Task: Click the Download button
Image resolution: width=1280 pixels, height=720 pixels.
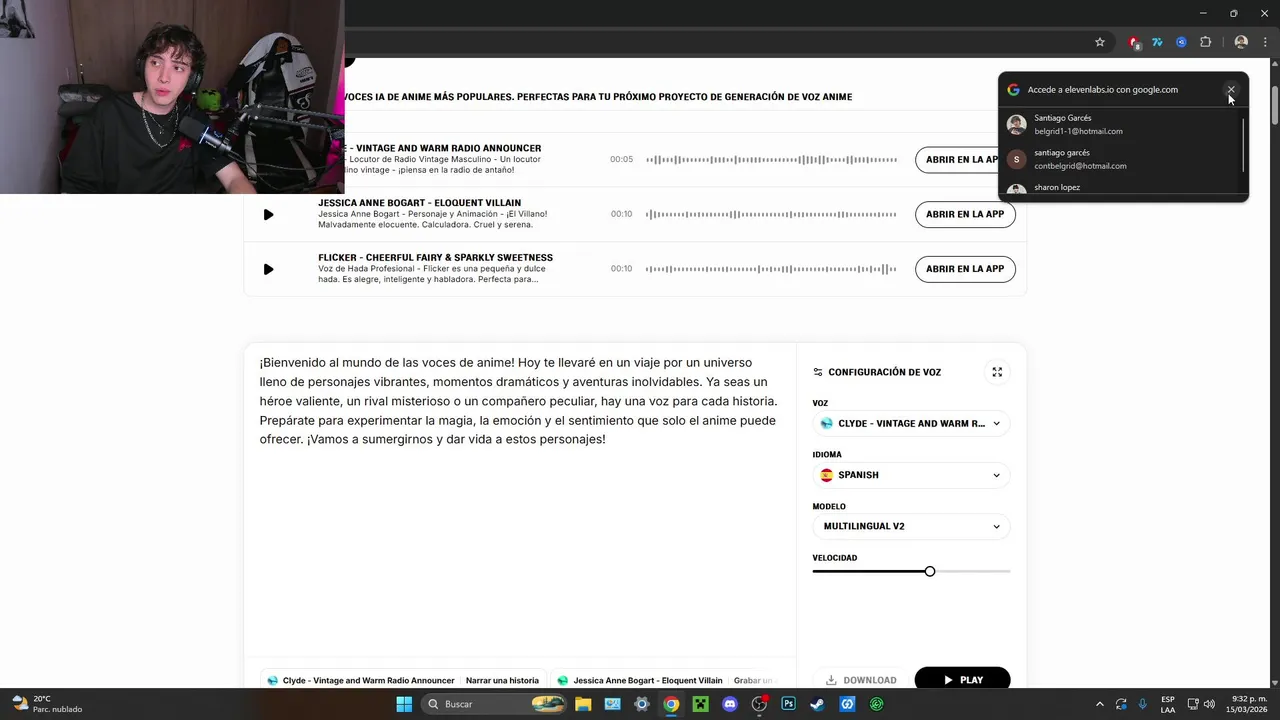Action: point(860,680)
